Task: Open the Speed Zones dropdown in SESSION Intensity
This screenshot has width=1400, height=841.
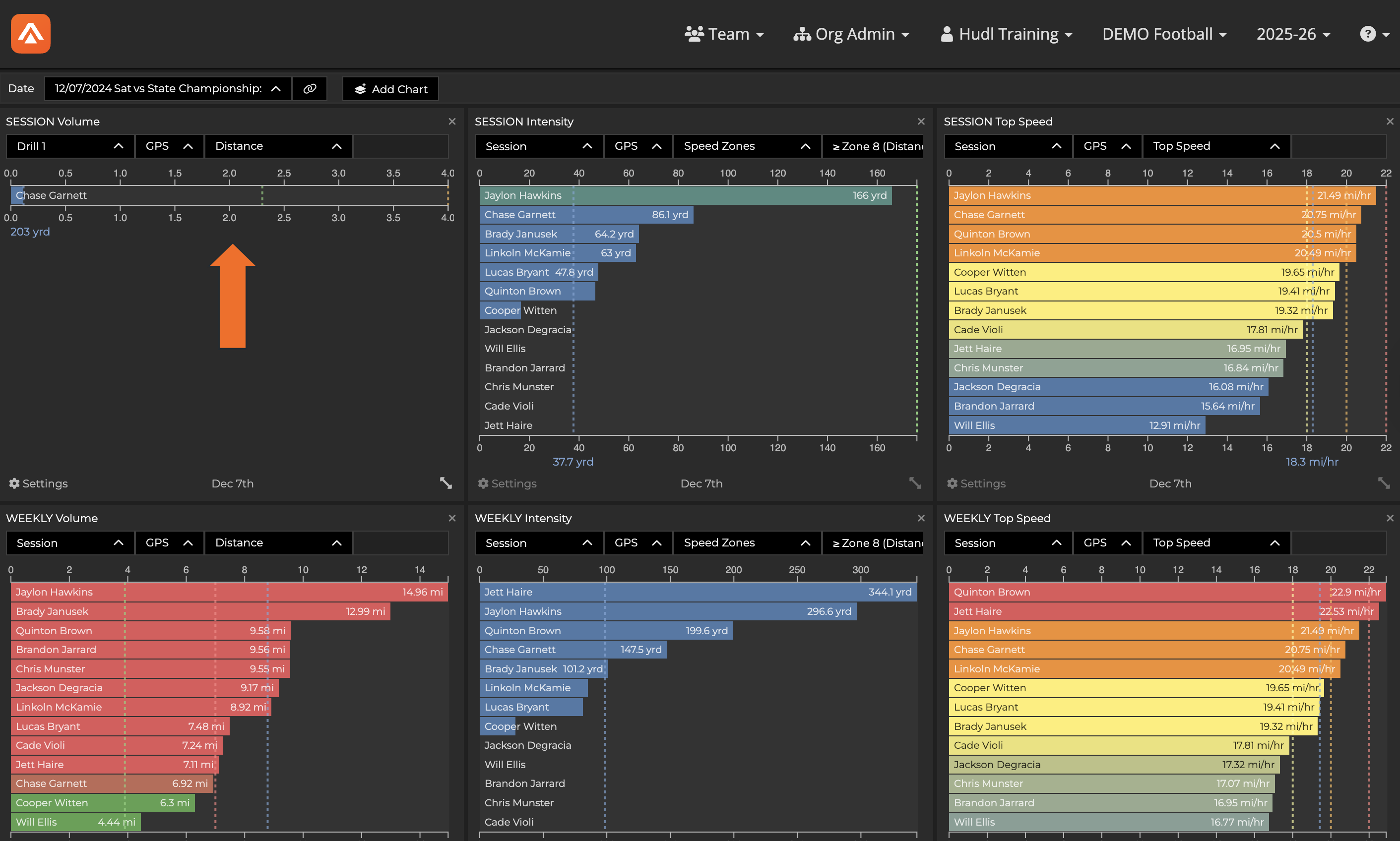Action: coord(747,146)
